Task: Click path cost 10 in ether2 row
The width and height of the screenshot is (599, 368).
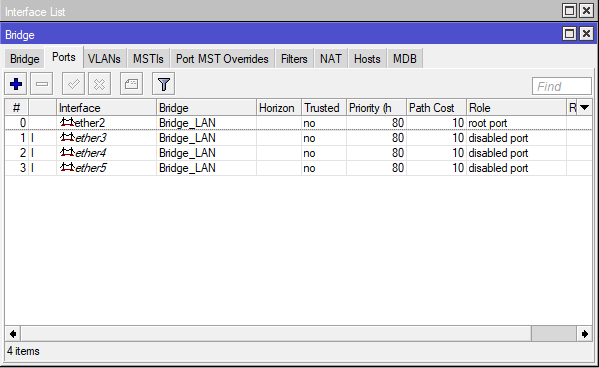Action: click(458, 123)
